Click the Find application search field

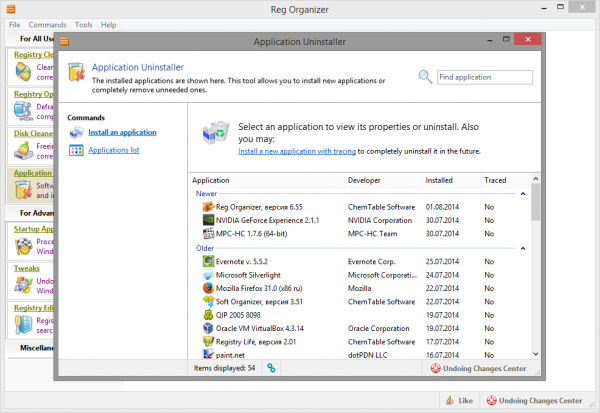point(485,77)
